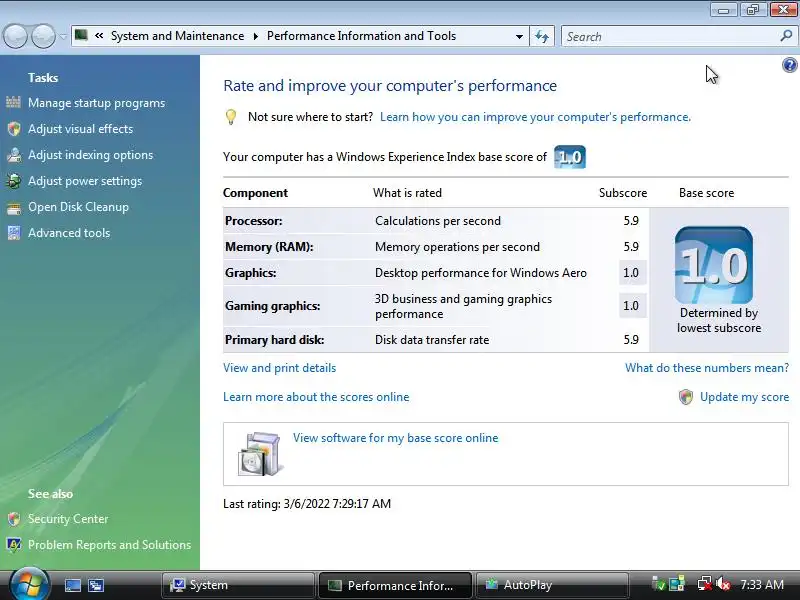Viewport: 800px width, 600px height.
Task: Click the Gaming graphics subscore 1.0
Action: click(x=631, y=306)
